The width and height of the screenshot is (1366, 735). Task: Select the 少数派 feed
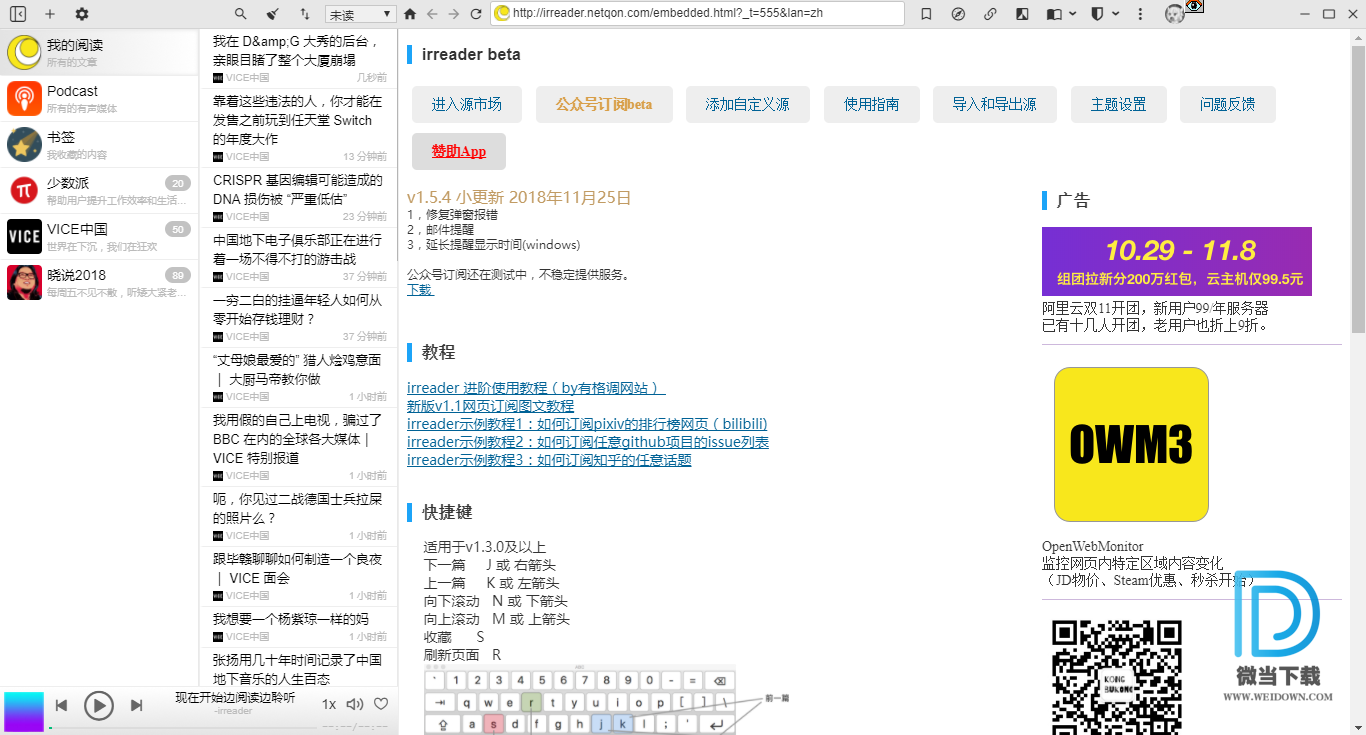(x=100, y=190)
